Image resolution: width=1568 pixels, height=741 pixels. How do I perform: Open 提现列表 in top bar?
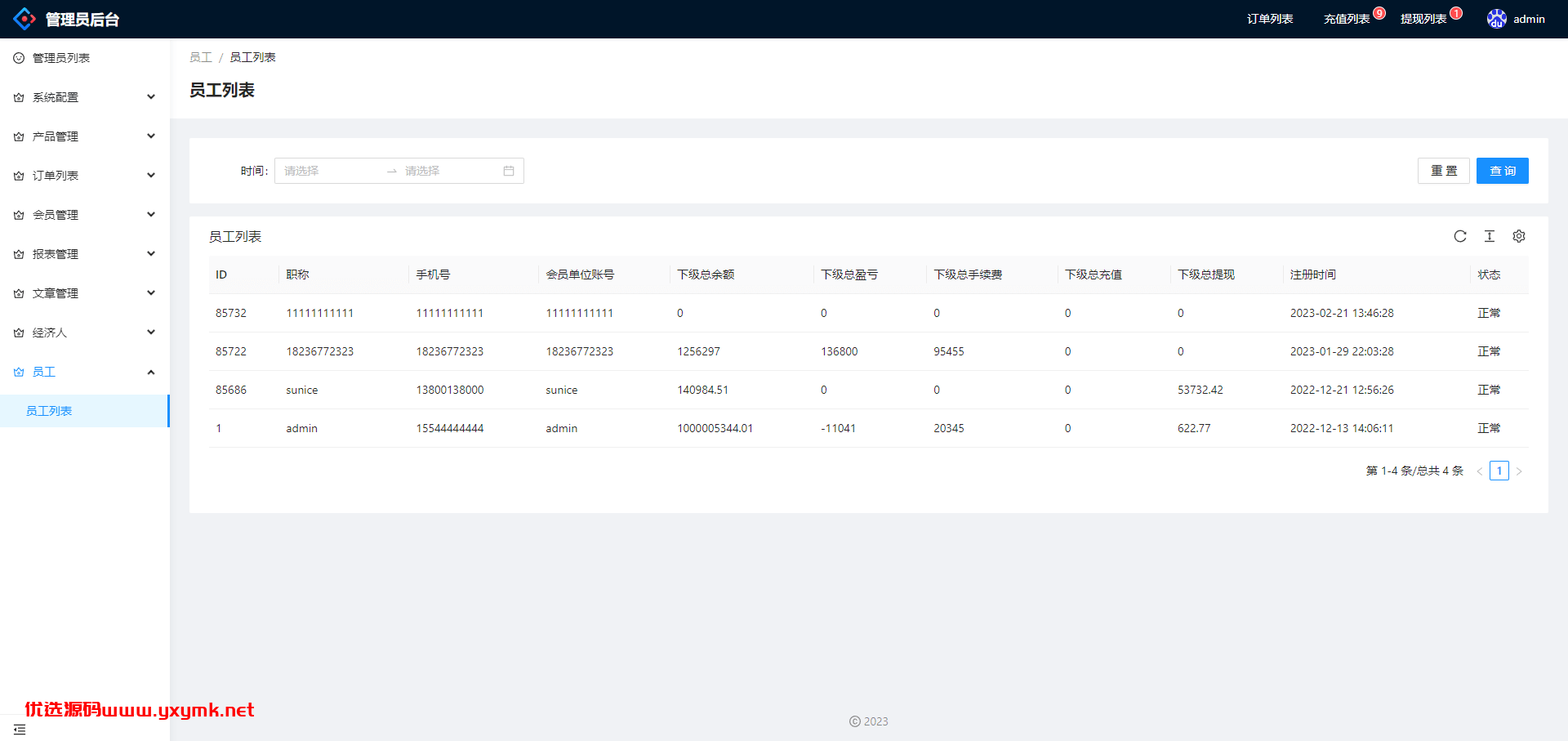(1423, 19)
